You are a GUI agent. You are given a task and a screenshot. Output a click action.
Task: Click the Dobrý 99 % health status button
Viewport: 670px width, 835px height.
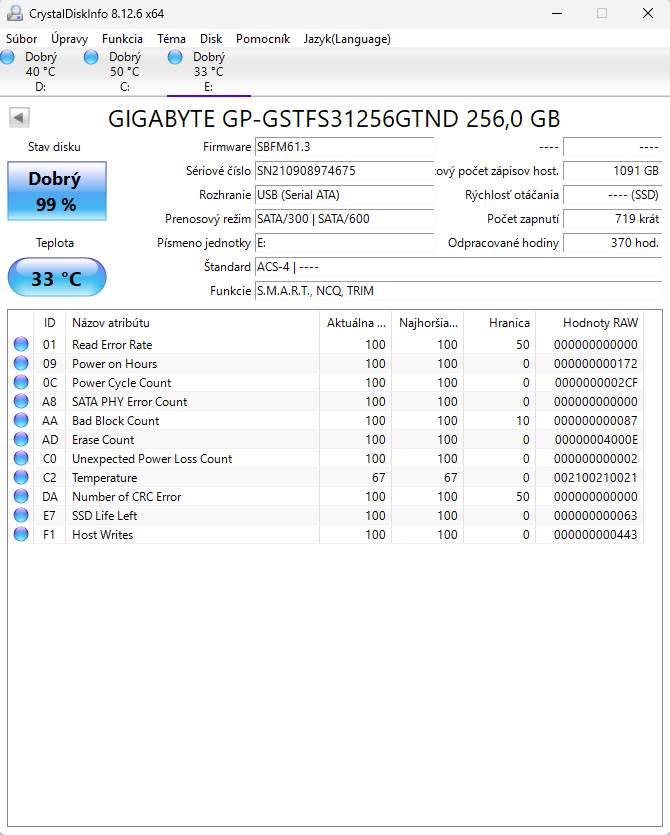tap(57, 191)
